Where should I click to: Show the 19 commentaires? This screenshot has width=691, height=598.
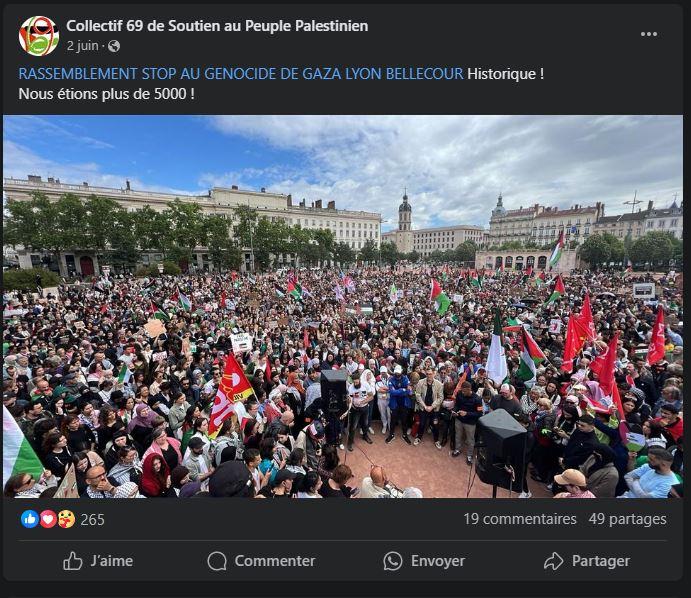pyautogui.click(x=520, y=519)
